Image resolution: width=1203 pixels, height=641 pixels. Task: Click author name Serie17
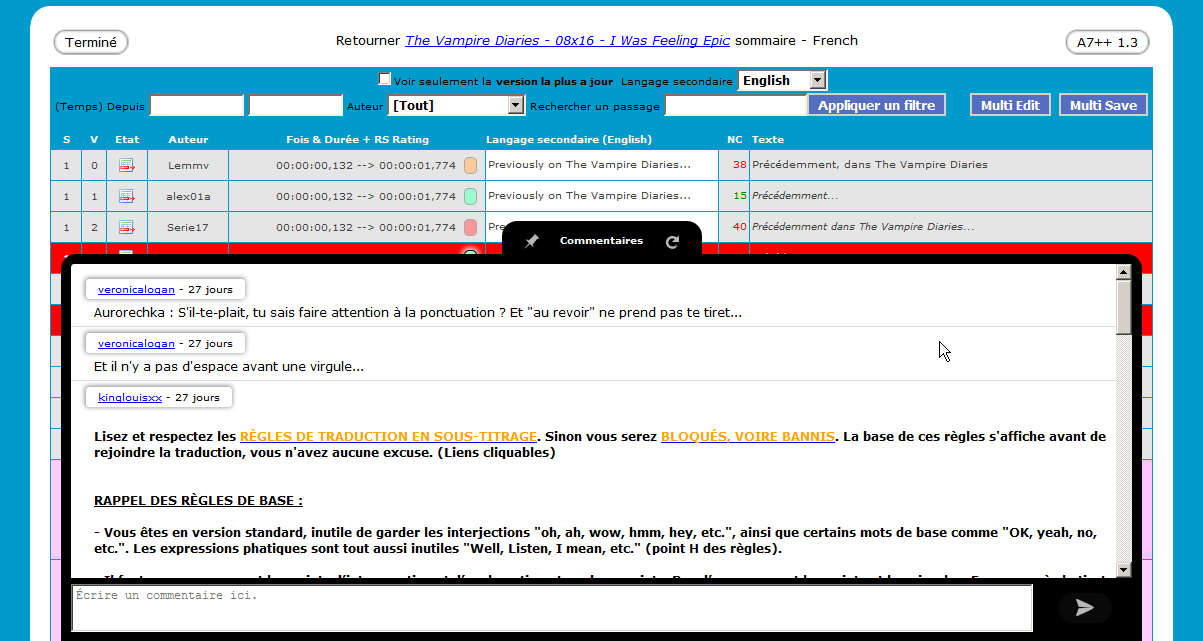[x=188, y=227]
